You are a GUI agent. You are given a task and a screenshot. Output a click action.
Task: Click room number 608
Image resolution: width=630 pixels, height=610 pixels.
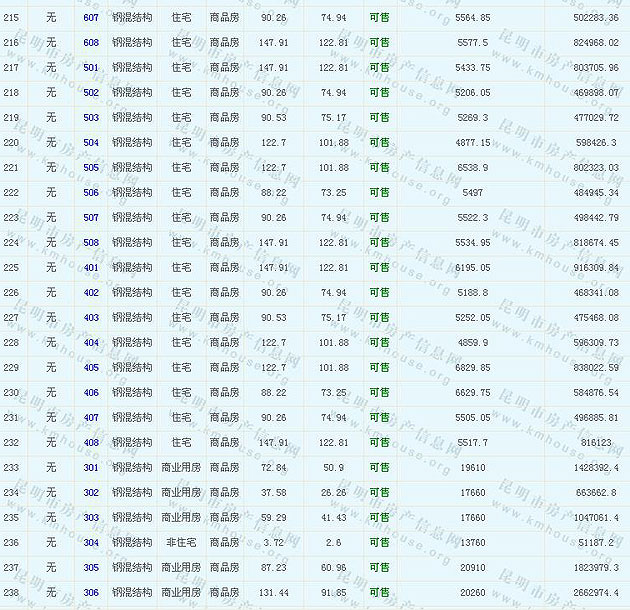tap(91, 43)
